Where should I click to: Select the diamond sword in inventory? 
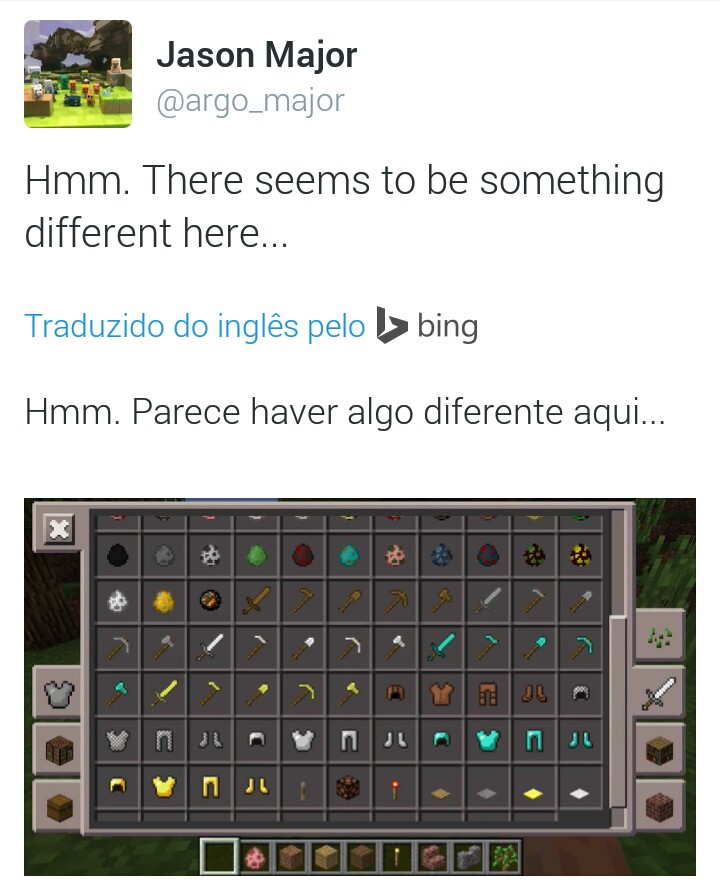(x=441, y=647)
